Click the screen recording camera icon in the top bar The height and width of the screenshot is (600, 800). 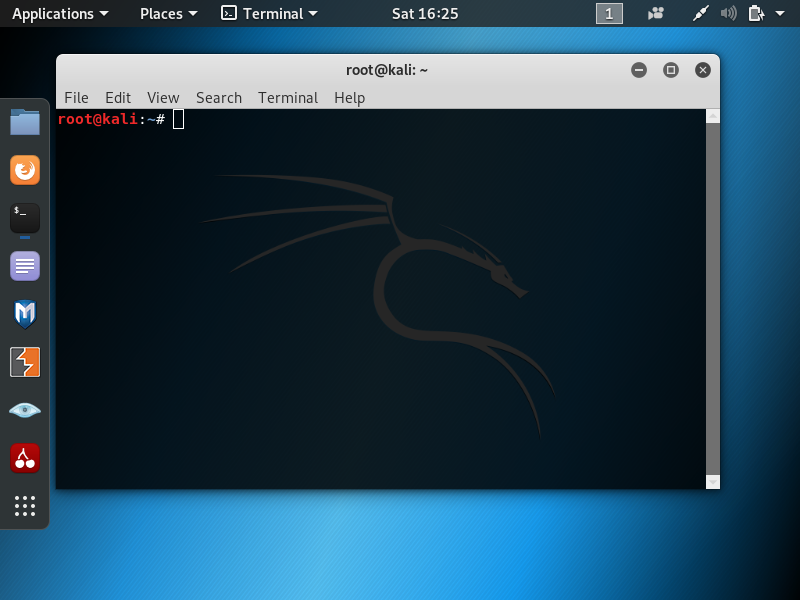point(656,14)
